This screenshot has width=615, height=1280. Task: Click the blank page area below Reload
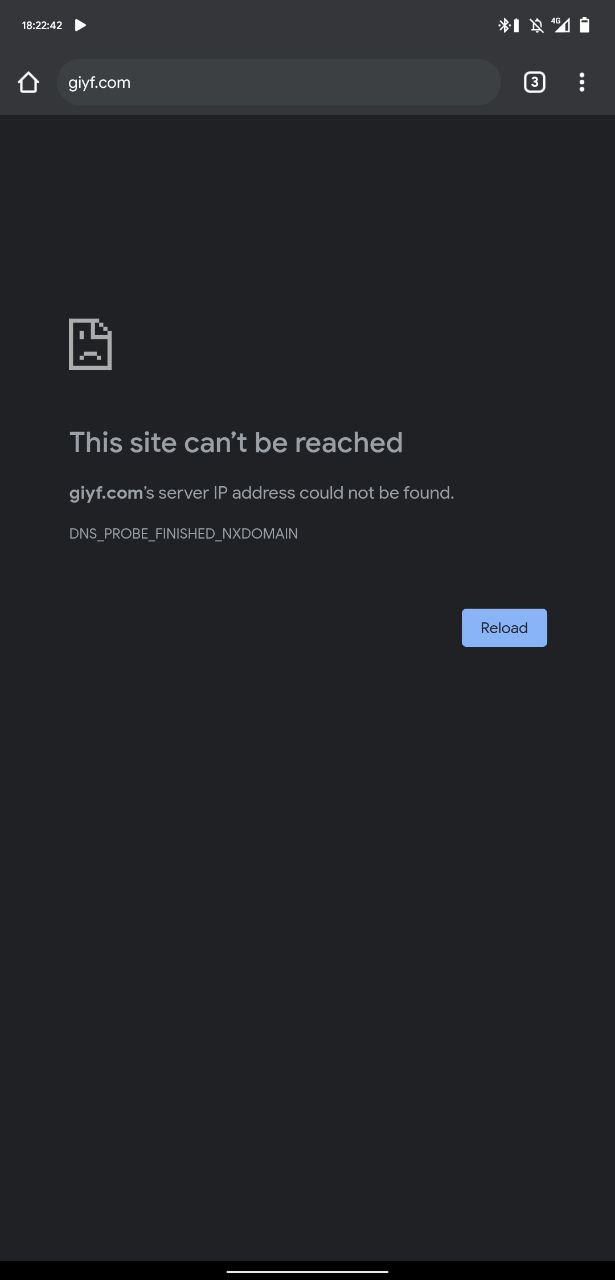tap(307, 950)
